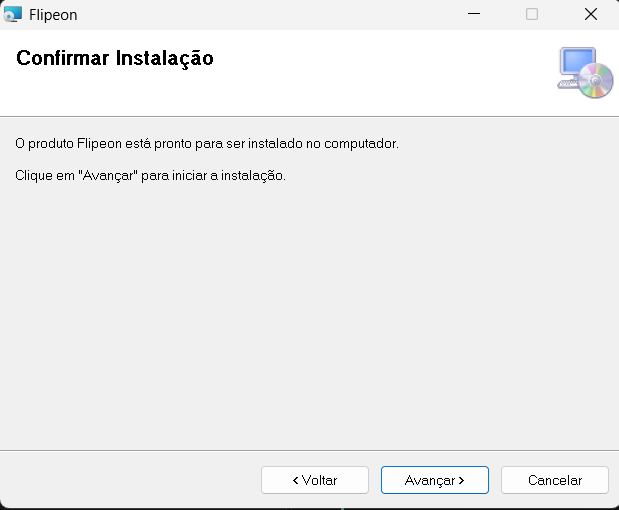619x510 pixels.
Task: Click the disabled maximize button in title bar
Action: [x=532, y=14]
